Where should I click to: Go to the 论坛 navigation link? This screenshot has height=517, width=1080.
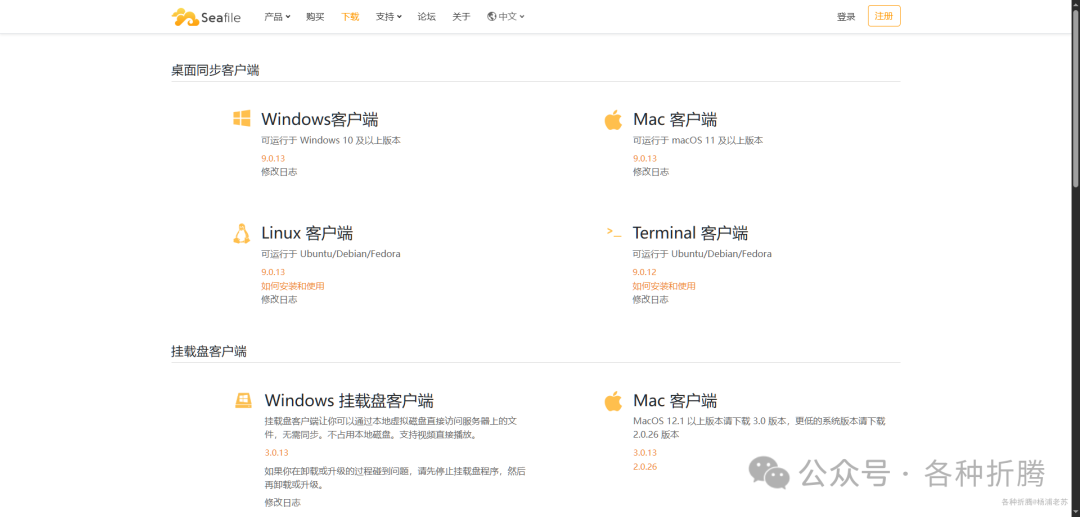point(426,17)
